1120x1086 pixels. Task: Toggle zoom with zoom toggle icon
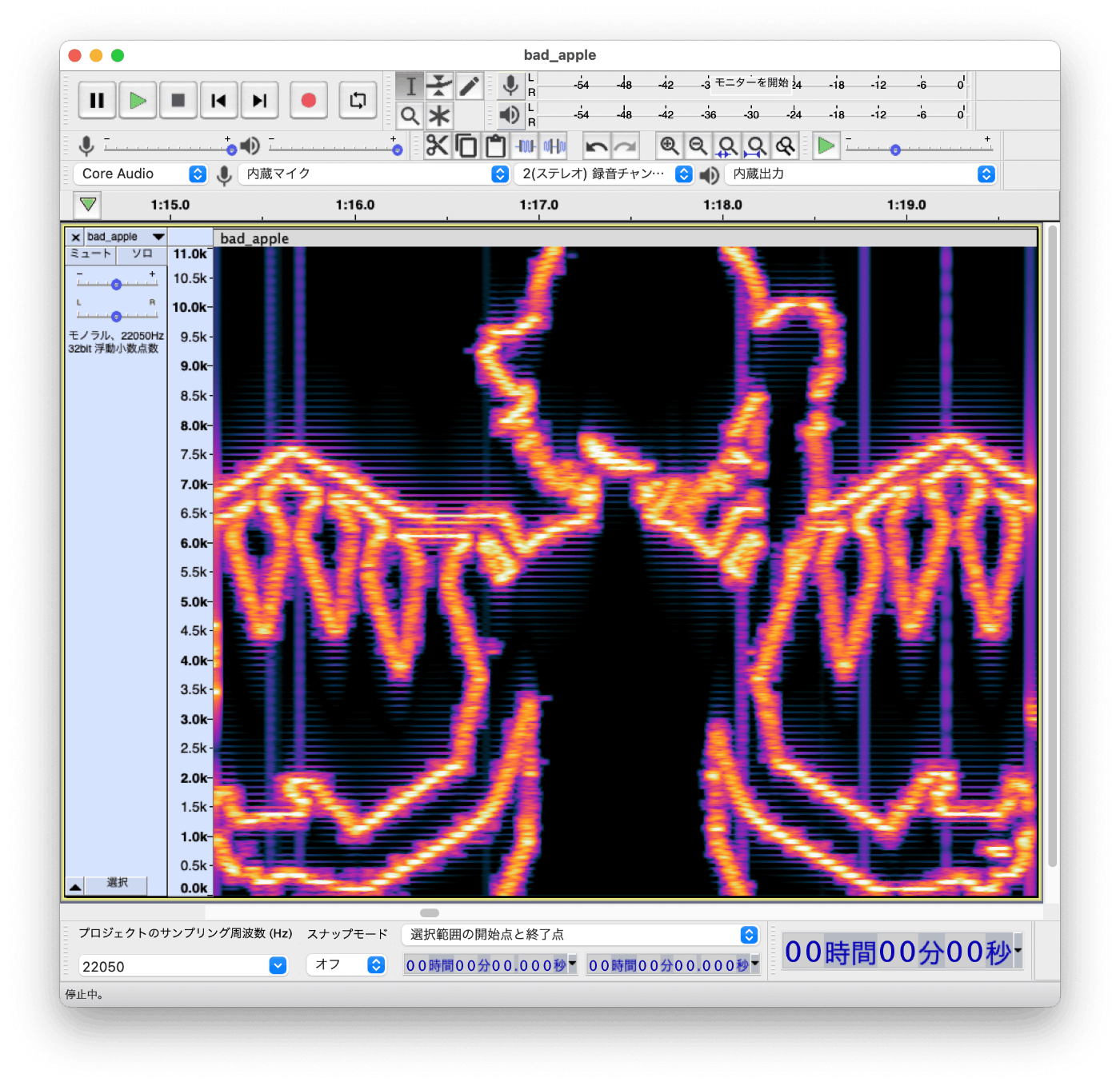pos(786,146)
